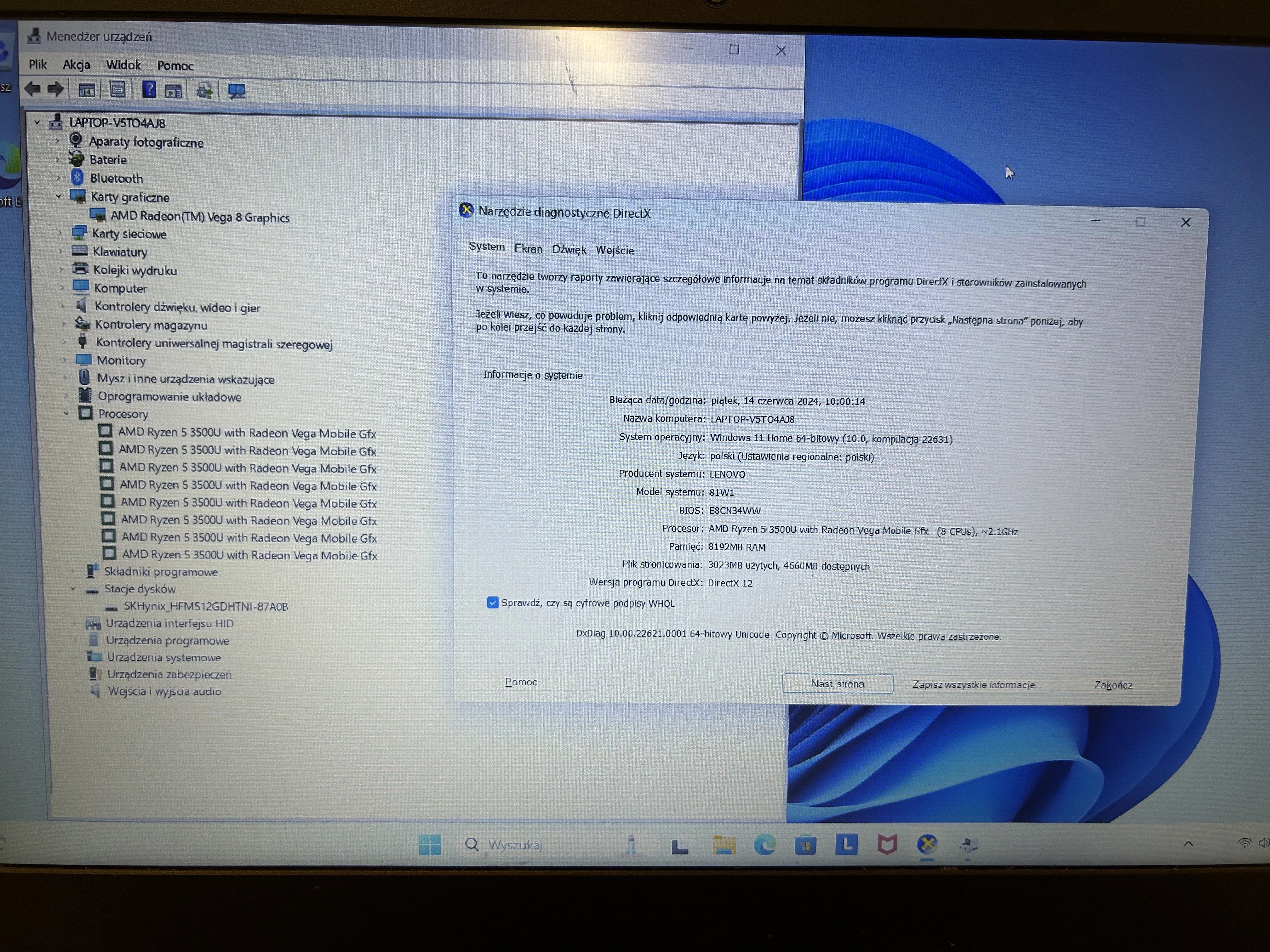The image size is (1270, 952).
Task: Click the Zakończ button
Action: 1113,685
